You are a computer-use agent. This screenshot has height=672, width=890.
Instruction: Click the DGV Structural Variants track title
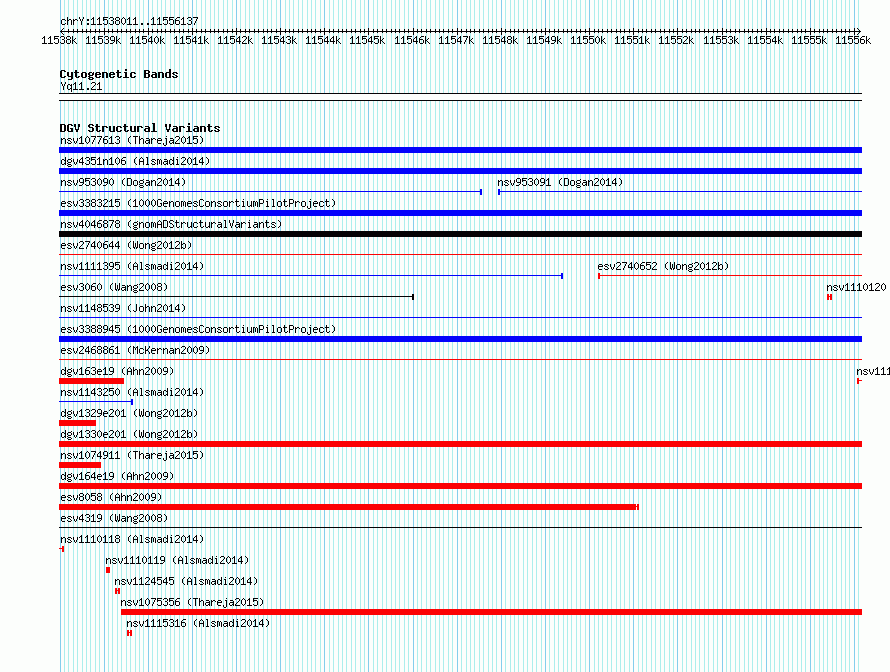tap(140, 128)
